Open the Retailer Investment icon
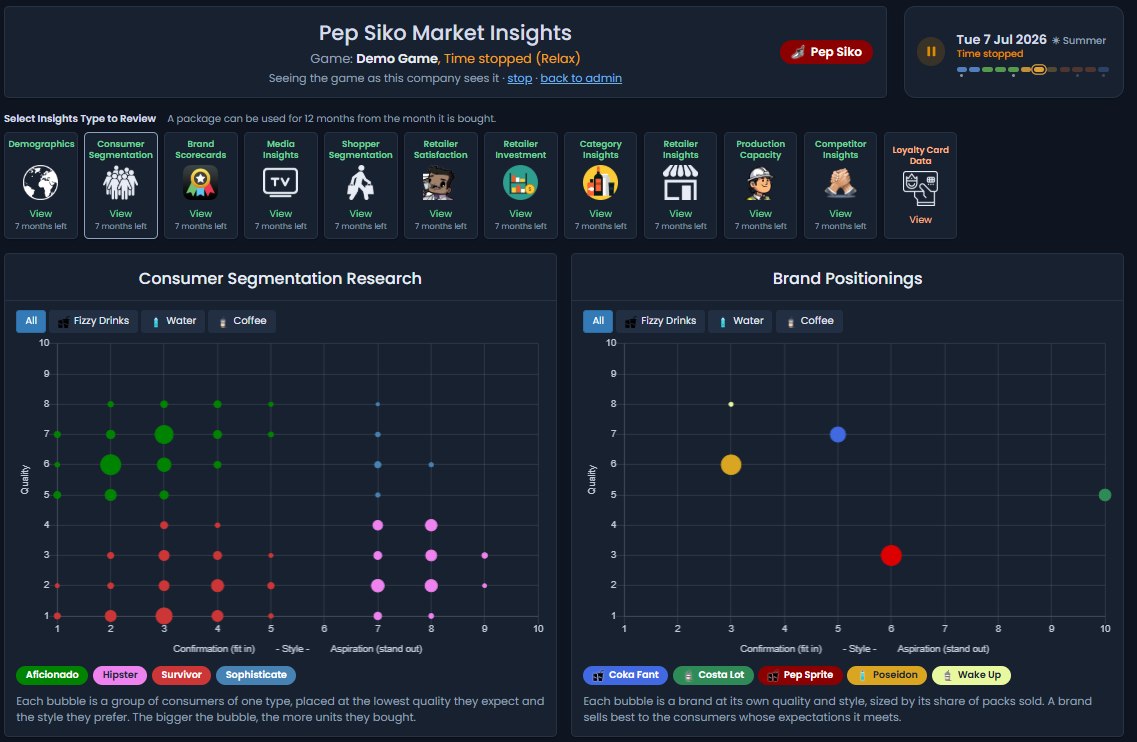Viewport: 1137px width, 742px height. coord(521,183)
